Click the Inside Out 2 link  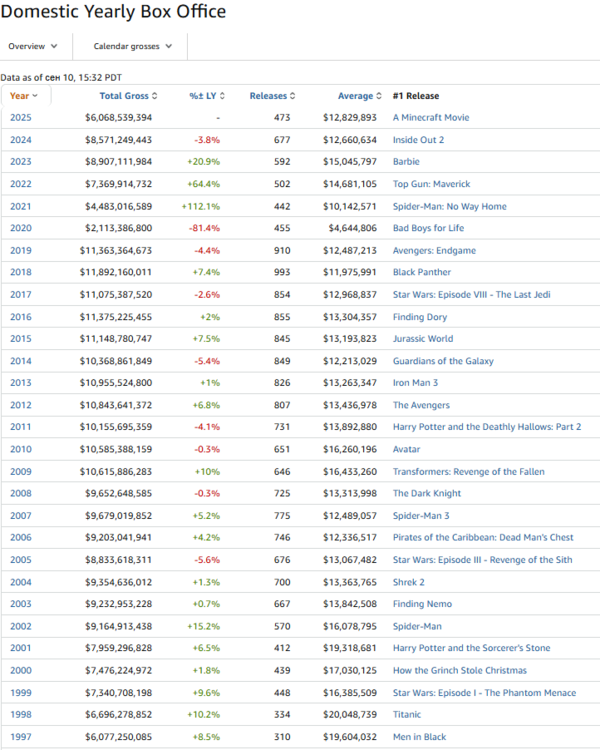[418, 140]
